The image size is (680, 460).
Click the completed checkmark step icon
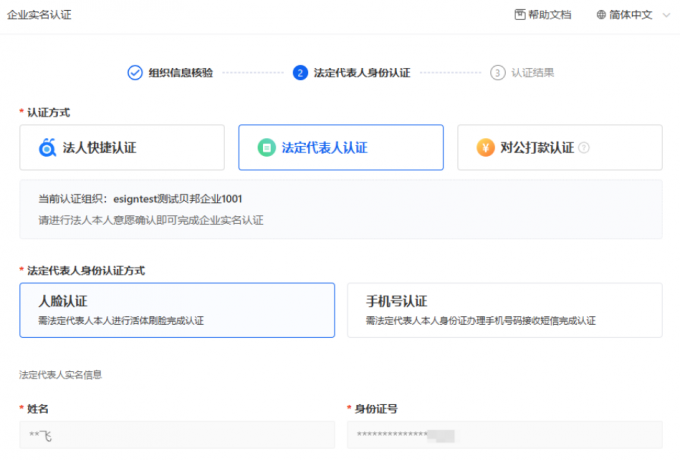pyautogui.click(x=135, y=72)
